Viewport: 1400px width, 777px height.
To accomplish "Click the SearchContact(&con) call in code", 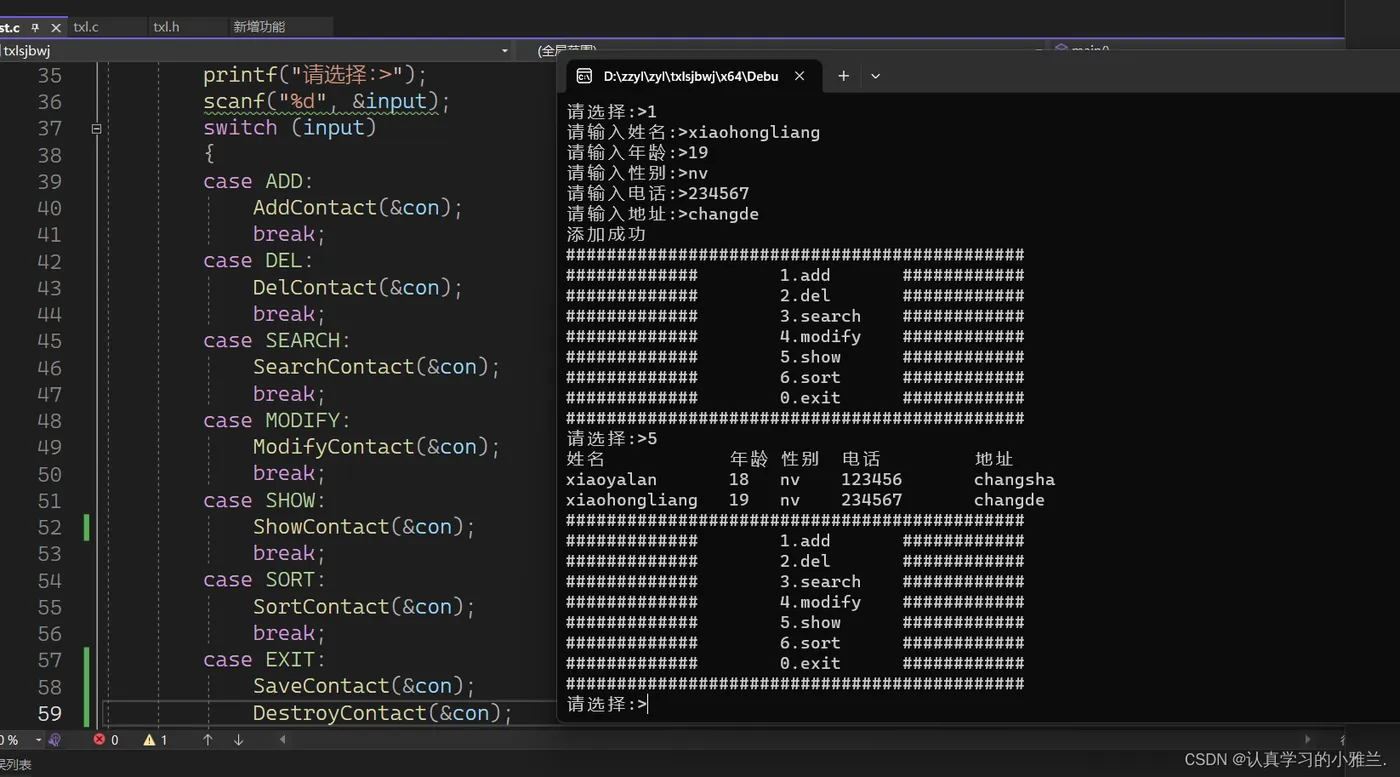I will pos(376,367).
